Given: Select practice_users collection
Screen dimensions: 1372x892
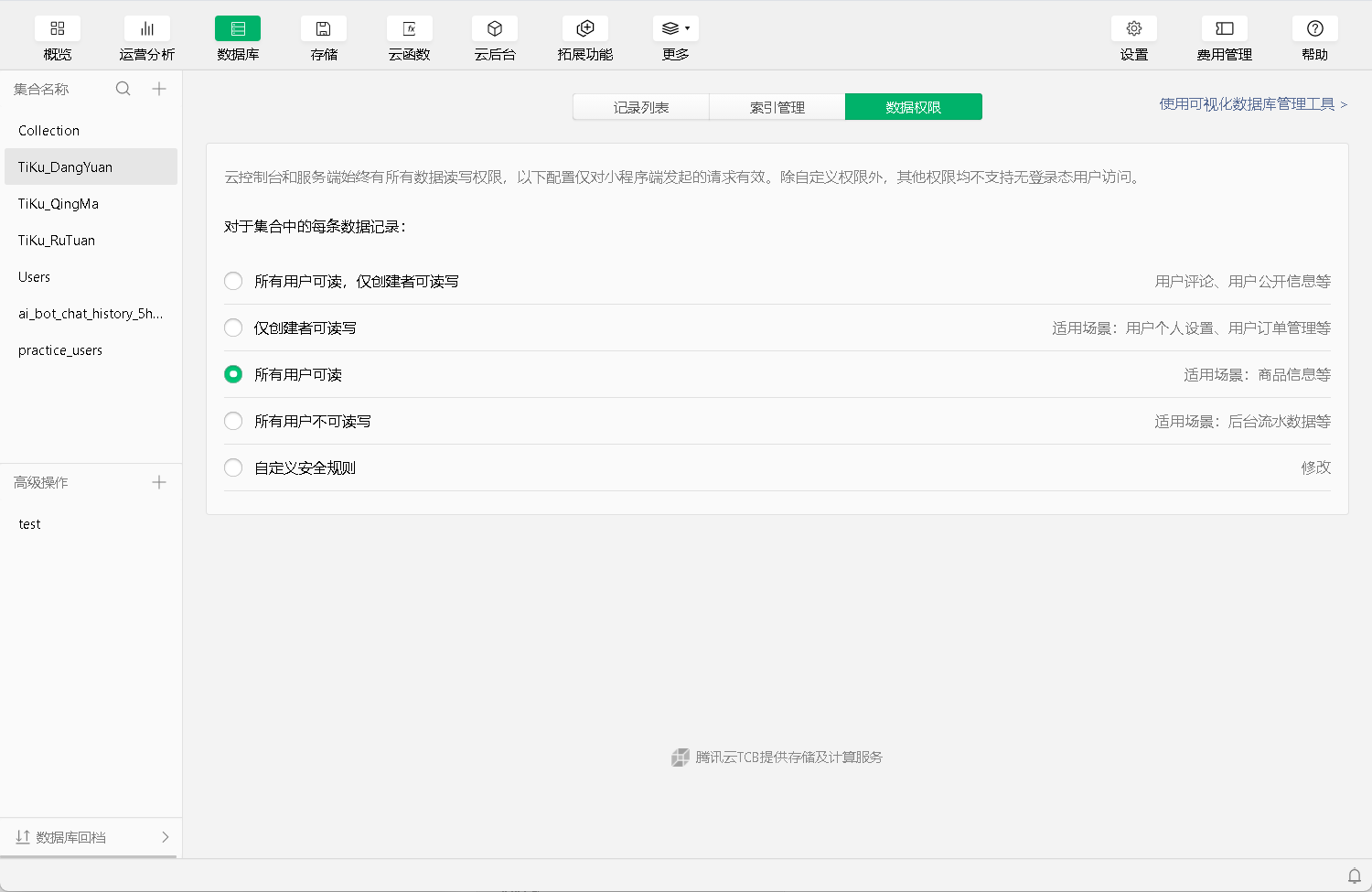Looking at the screenshot, I should tap(89, 349).
